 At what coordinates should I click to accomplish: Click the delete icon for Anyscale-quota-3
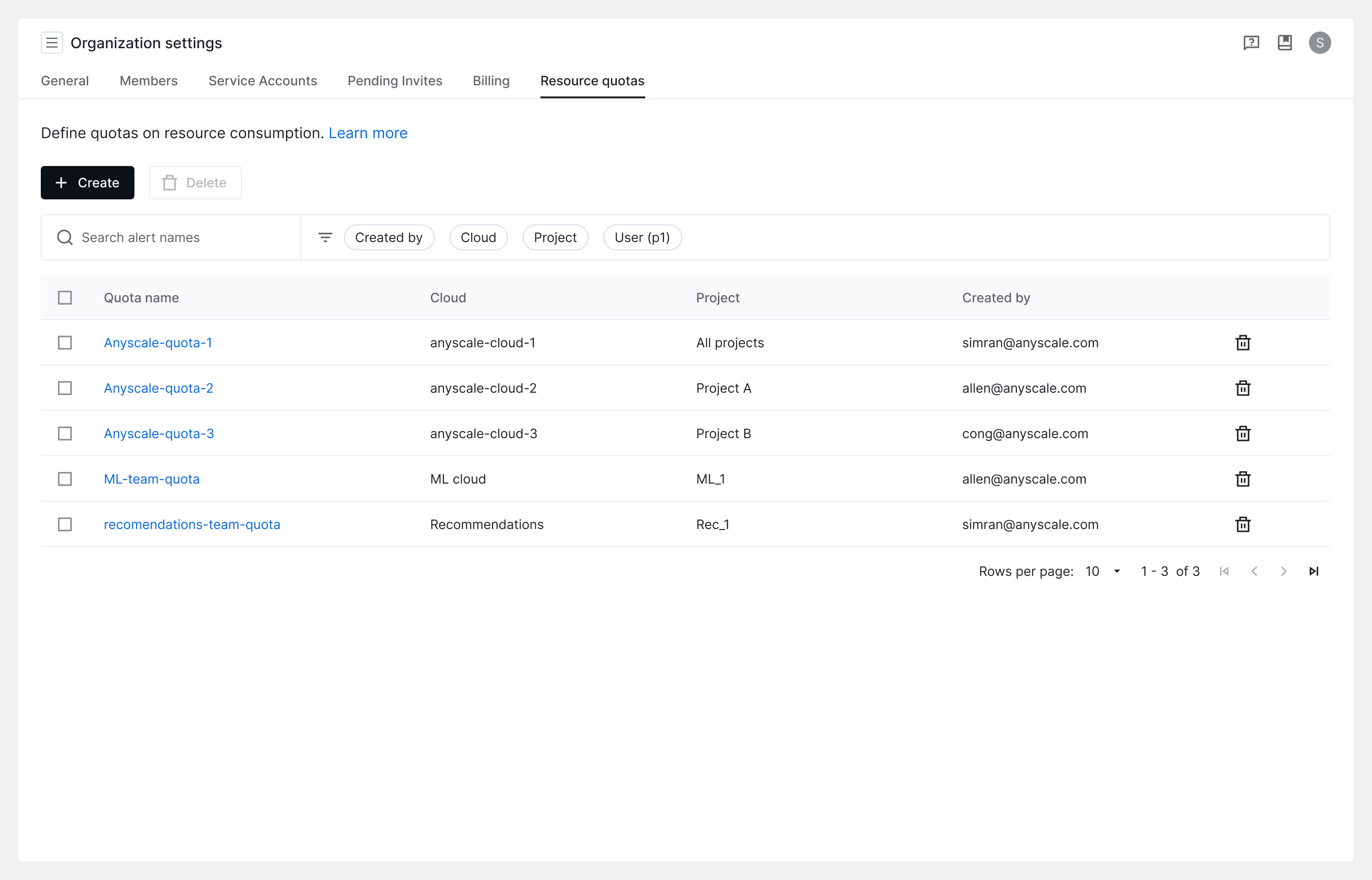click(1243, 433)
